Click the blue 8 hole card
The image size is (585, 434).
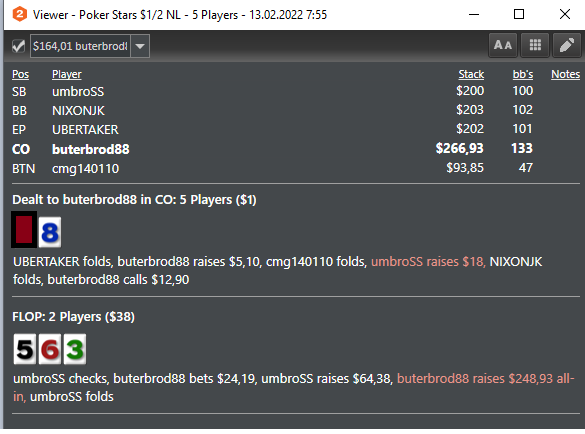point(50,232)
